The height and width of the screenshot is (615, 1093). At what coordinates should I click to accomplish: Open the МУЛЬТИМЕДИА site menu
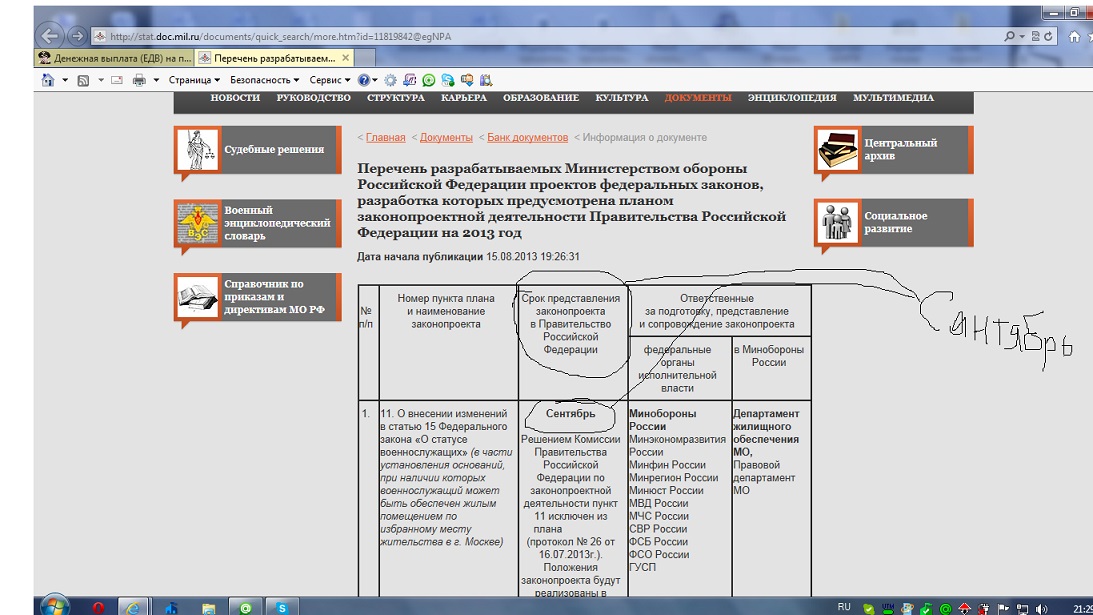point(894,98)
